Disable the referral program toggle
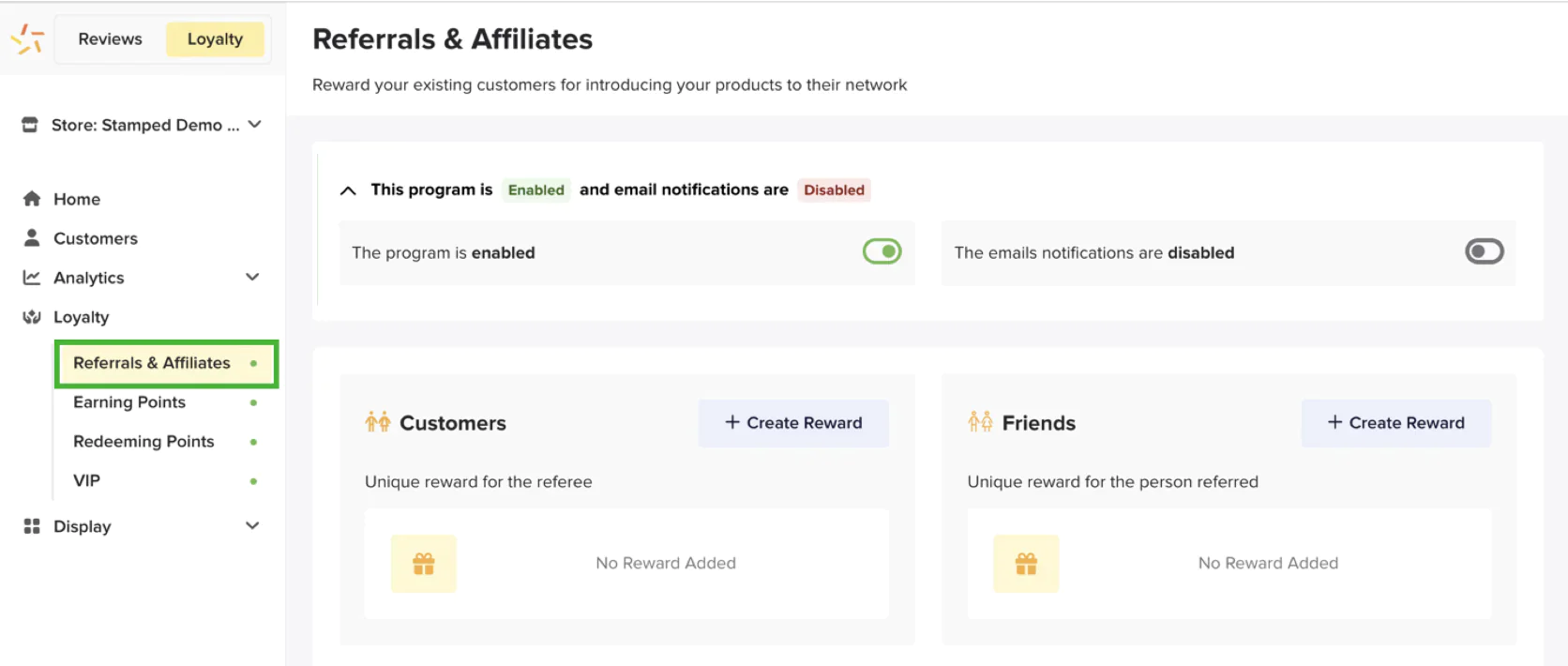 click(x=882, y=251)
